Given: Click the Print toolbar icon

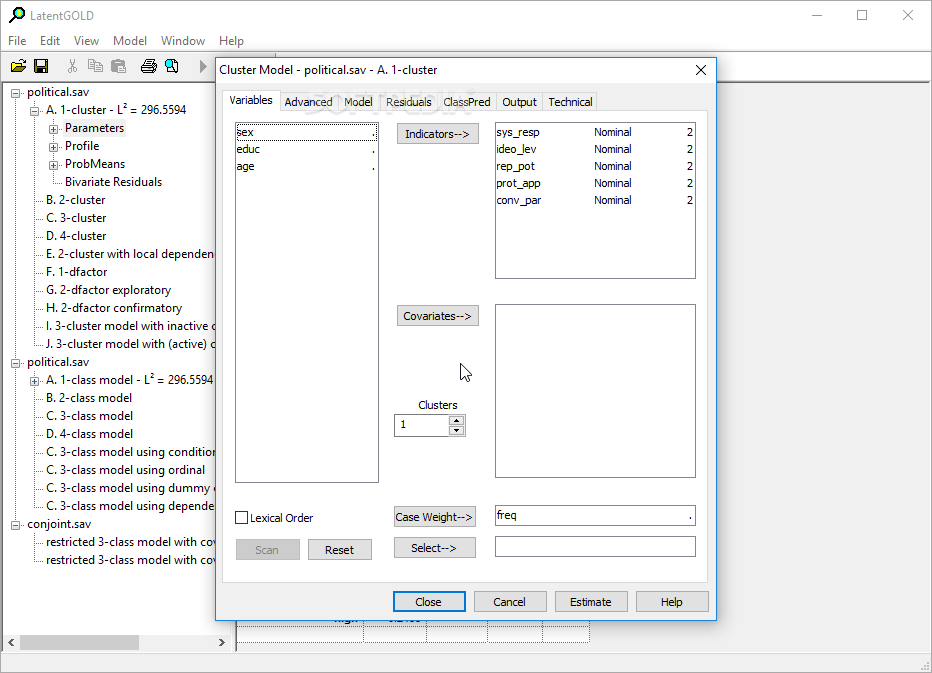Looking at the screenshot, I should click(149, 66).
